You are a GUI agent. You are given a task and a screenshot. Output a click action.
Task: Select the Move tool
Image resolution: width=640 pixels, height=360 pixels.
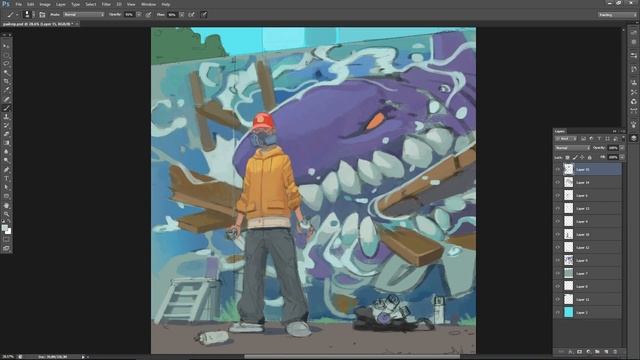[x=6, y=46]
